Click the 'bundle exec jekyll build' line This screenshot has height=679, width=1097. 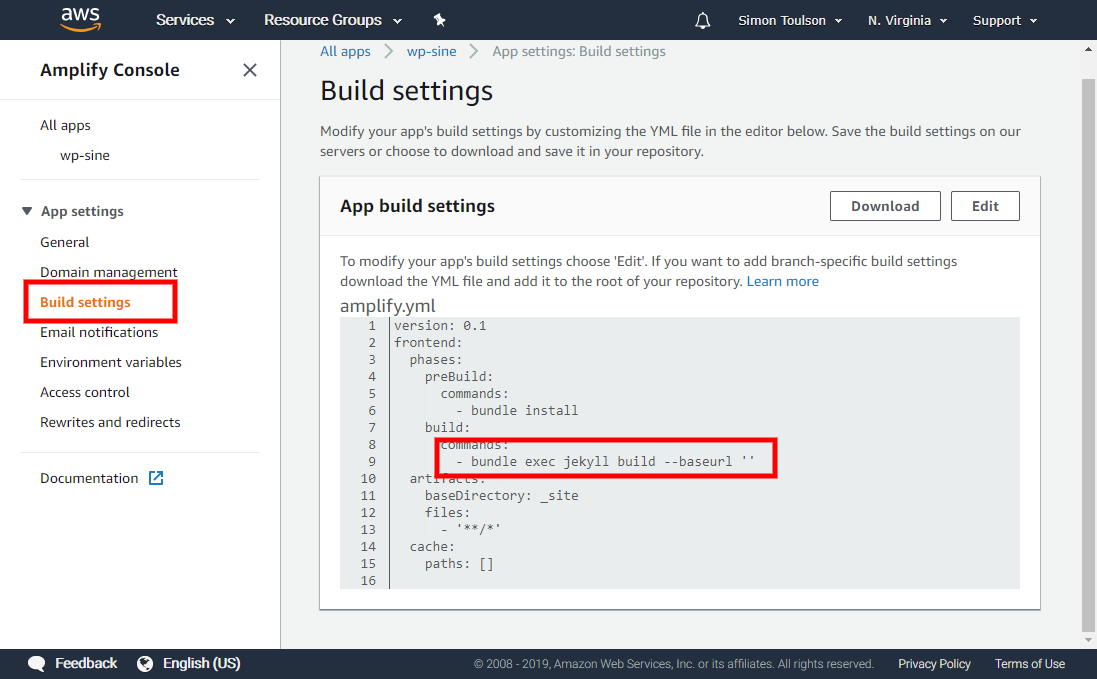[x=605, y=462]
